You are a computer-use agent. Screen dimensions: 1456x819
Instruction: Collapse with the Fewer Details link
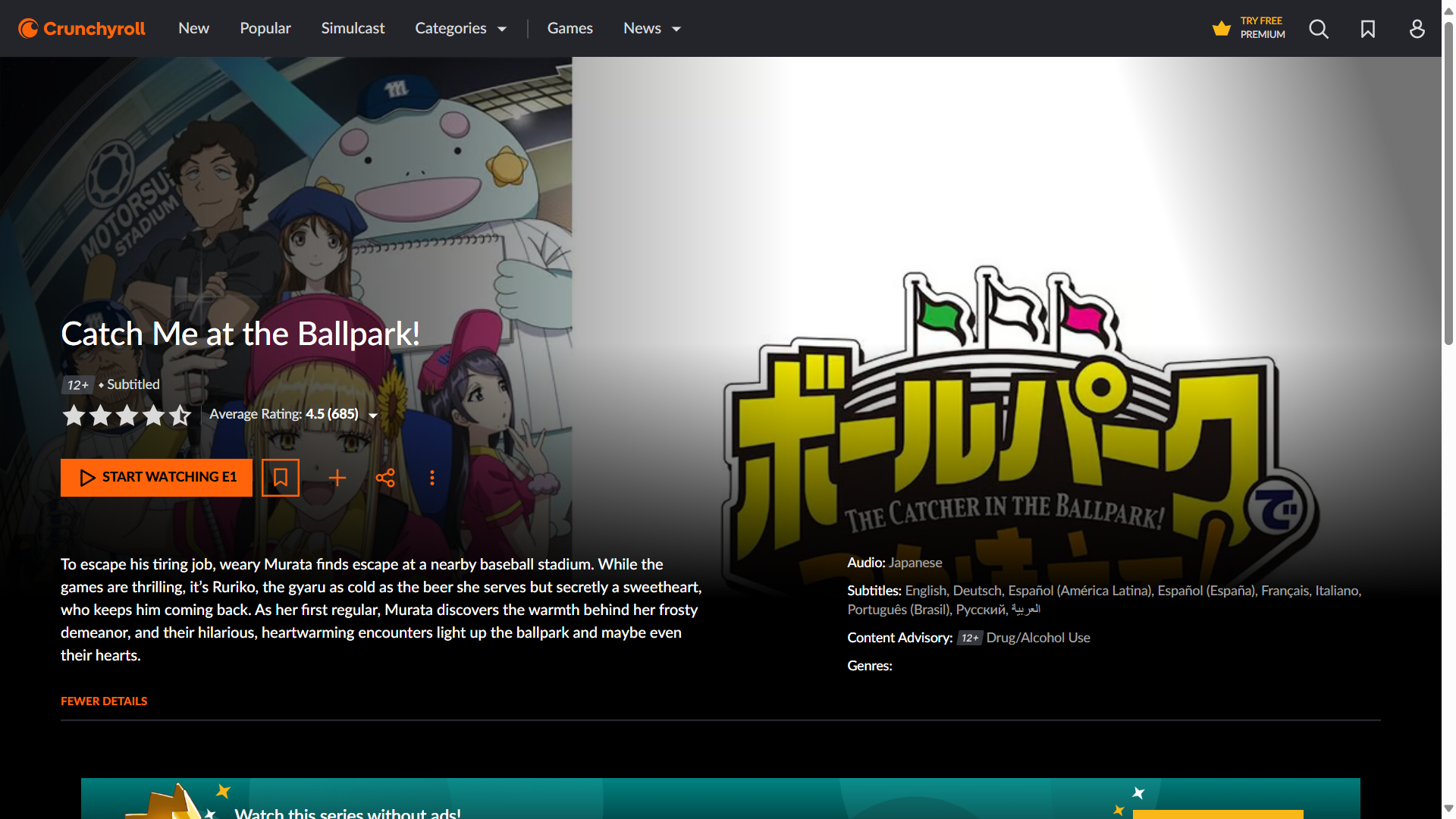[x=104, y=701]
